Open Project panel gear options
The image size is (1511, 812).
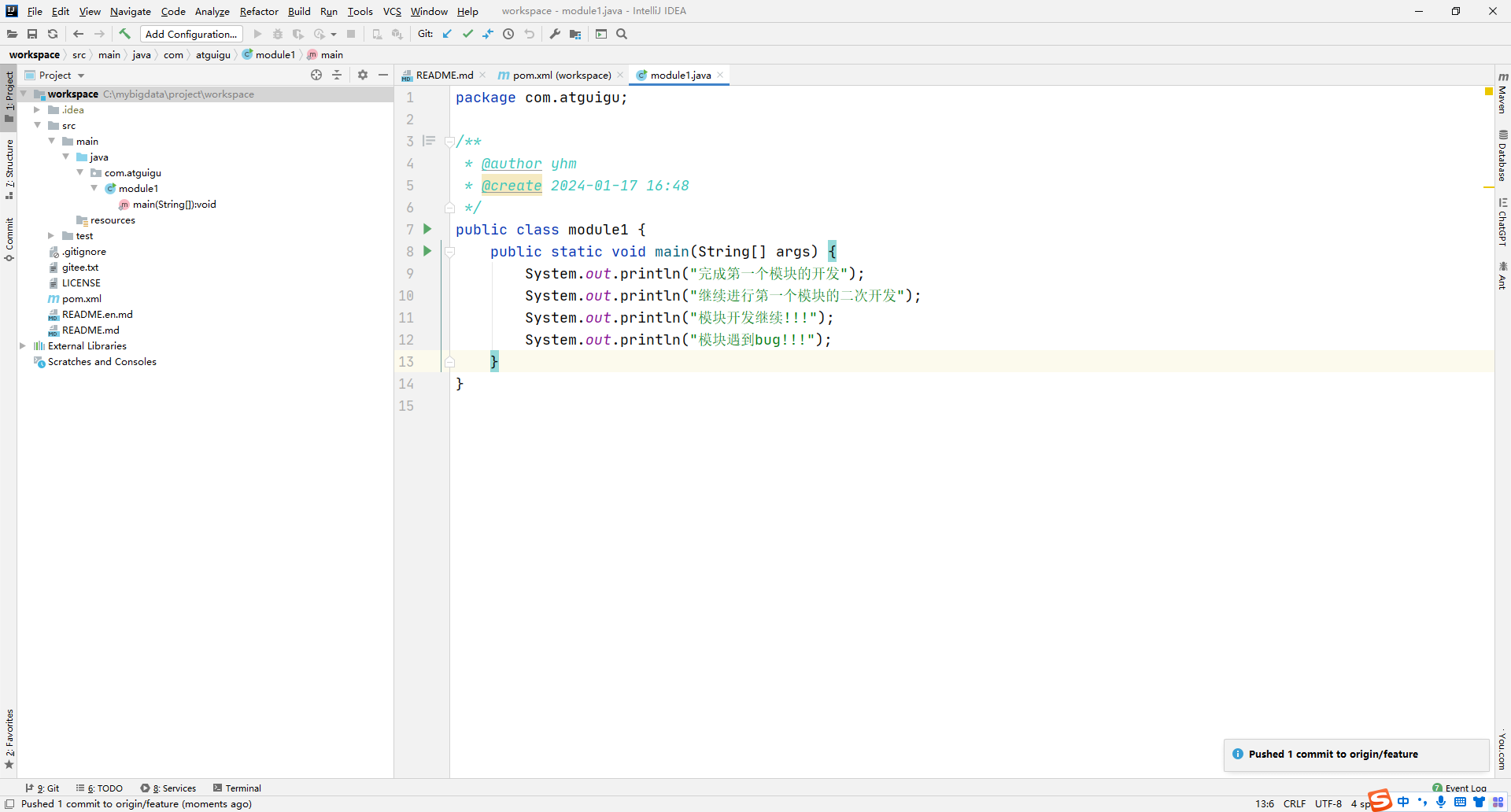[363, 75]
